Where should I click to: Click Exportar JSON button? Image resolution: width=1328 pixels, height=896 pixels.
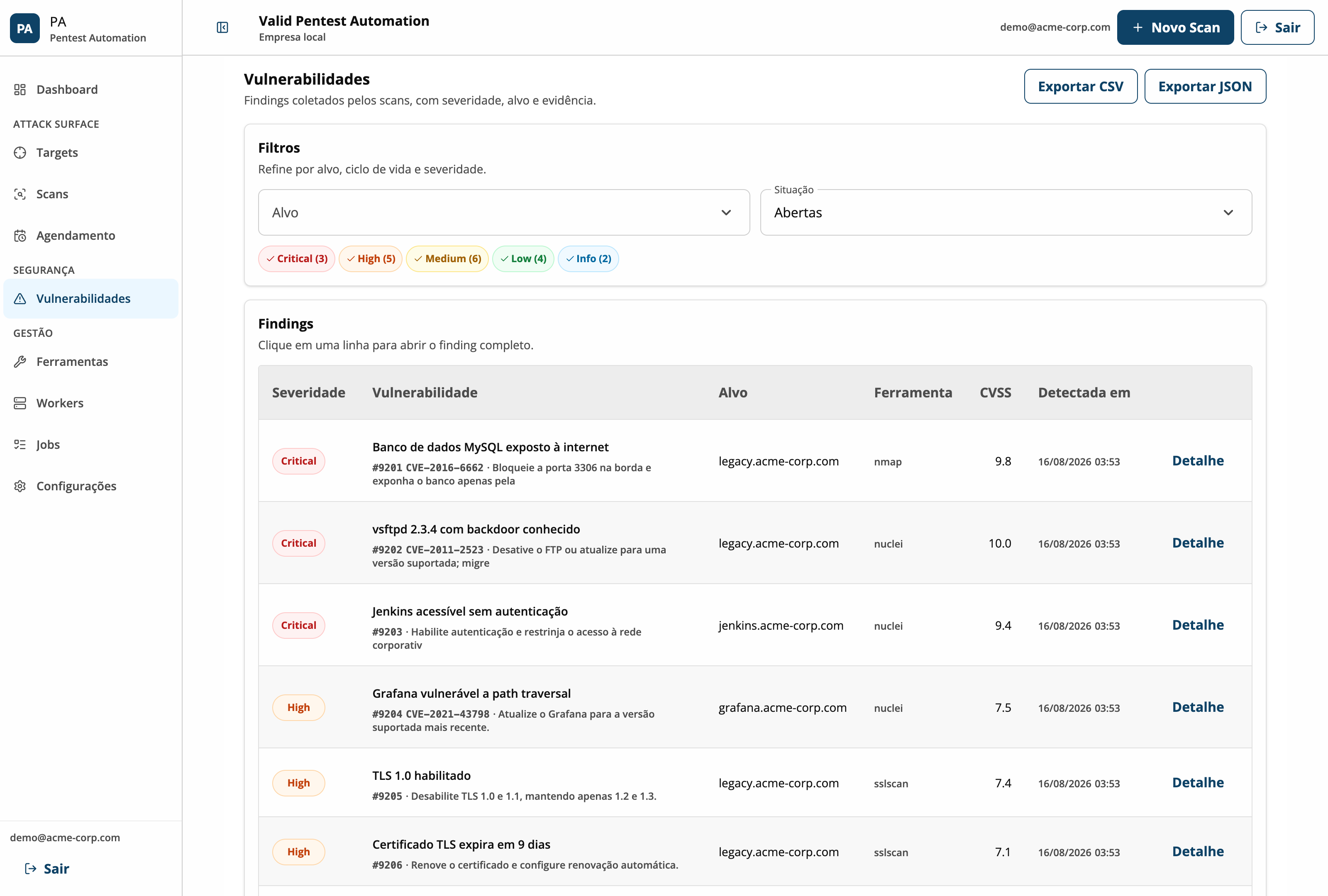[x=1205, y=86]
